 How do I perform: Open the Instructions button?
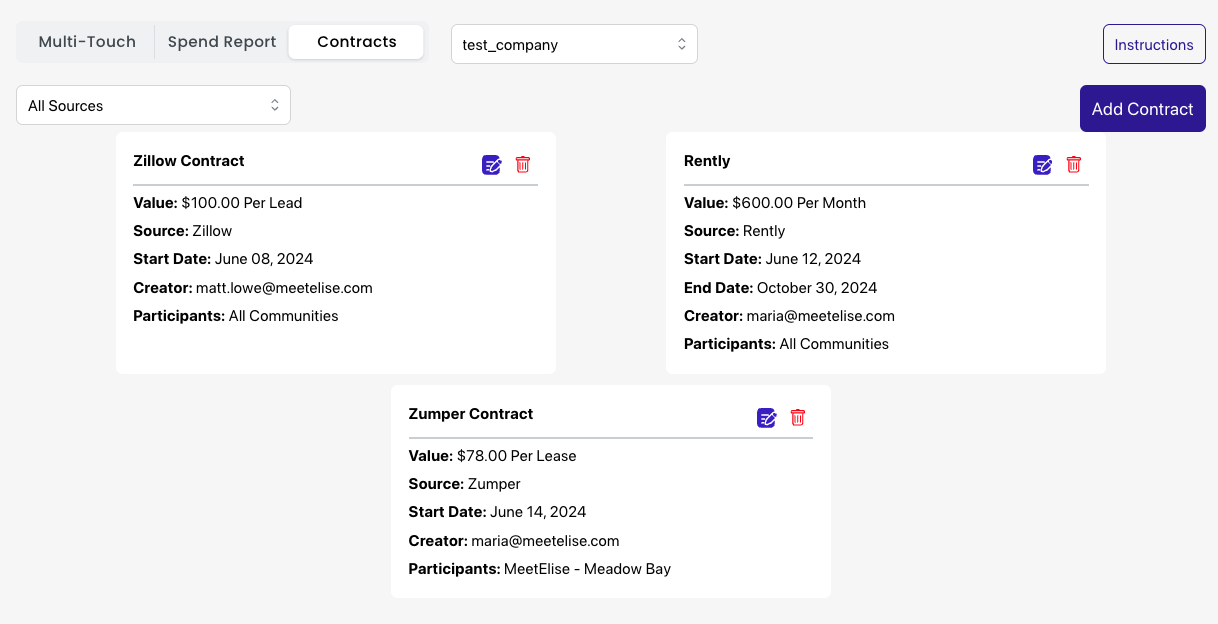(1154, 45)
